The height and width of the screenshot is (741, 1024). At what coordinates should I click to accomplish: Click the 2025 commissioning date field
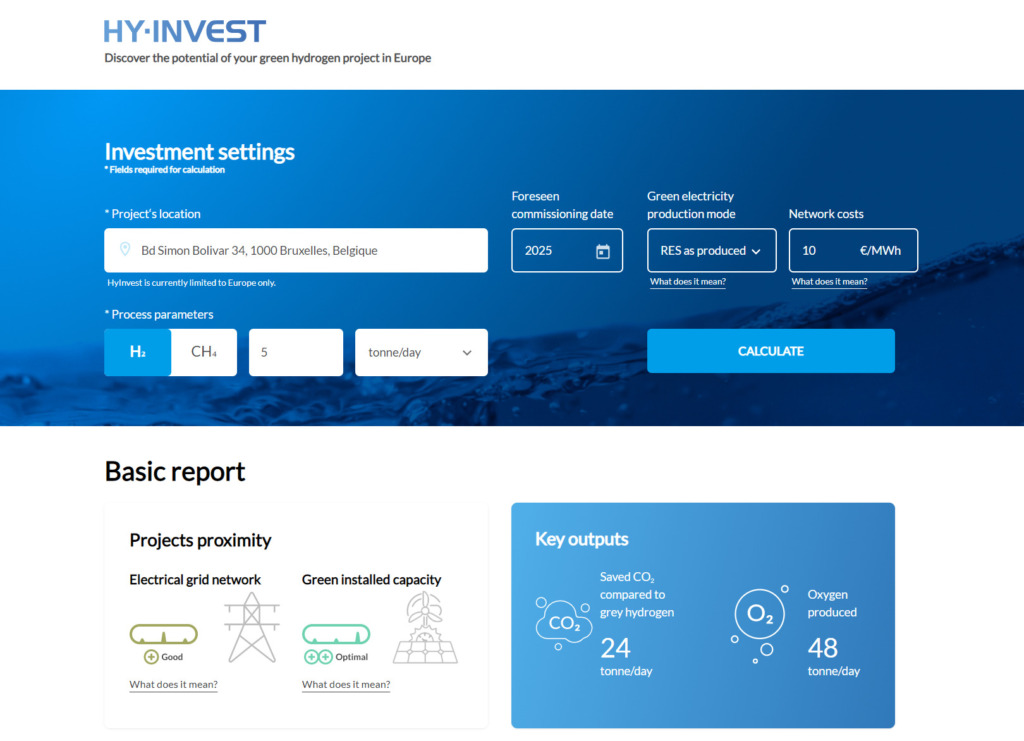click(x=567, y=250)
